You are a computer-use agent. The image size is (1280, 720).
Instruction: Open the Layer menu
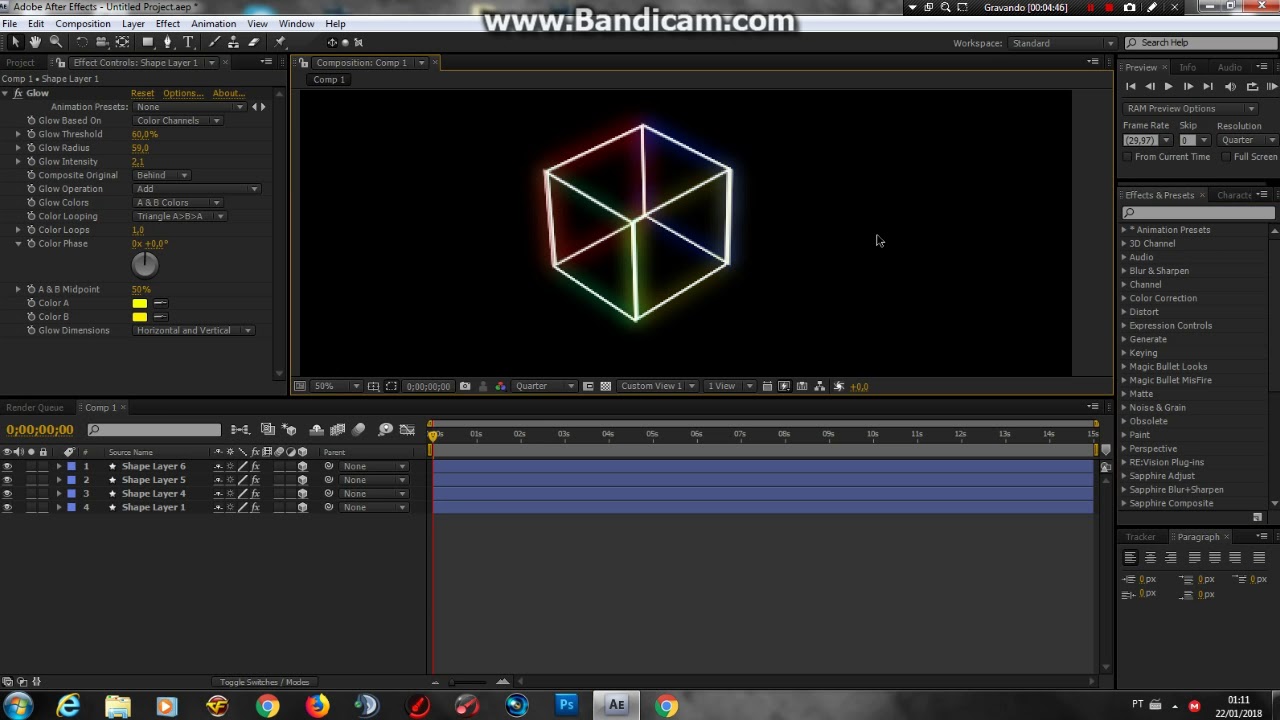[133, 24]
